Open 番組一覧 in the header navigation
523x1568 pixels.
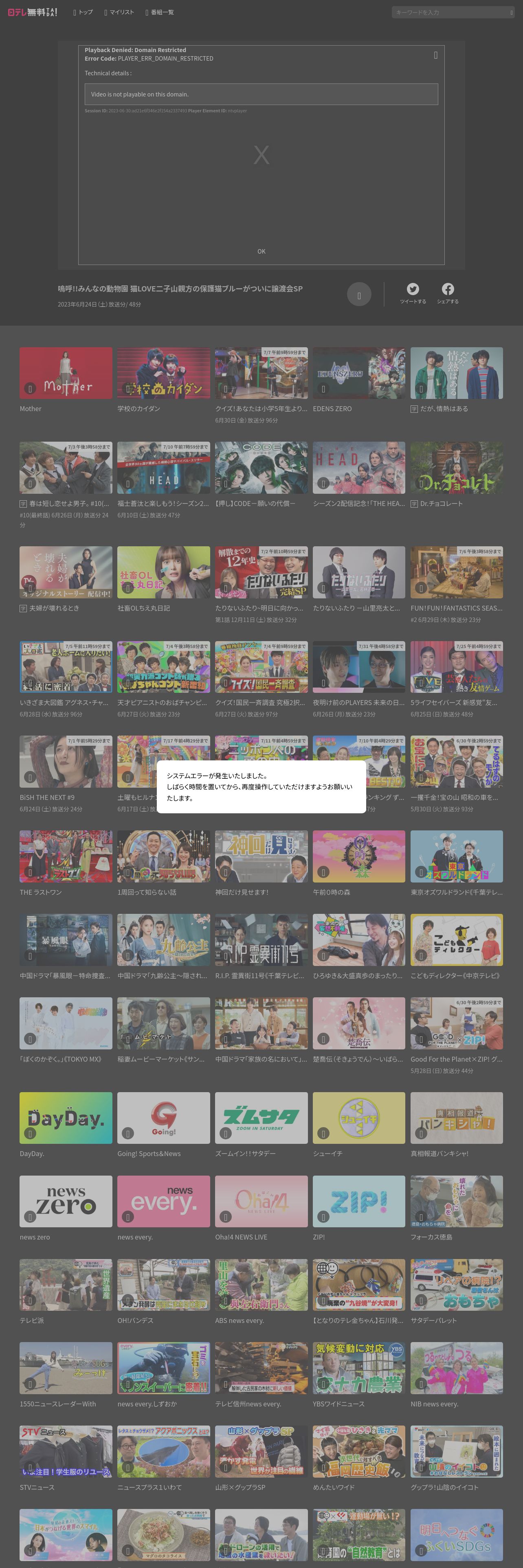pyautogui.click(x=160, y=12)
